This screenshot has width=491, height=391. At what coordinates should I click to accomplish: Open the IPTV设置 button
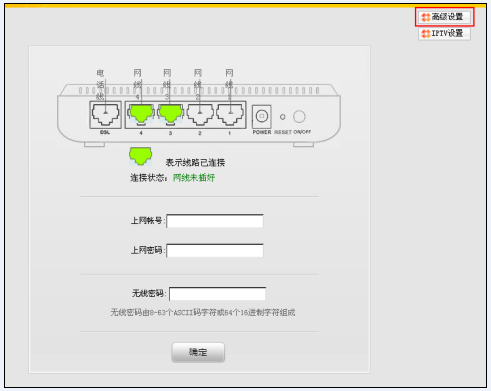(444, 33)
